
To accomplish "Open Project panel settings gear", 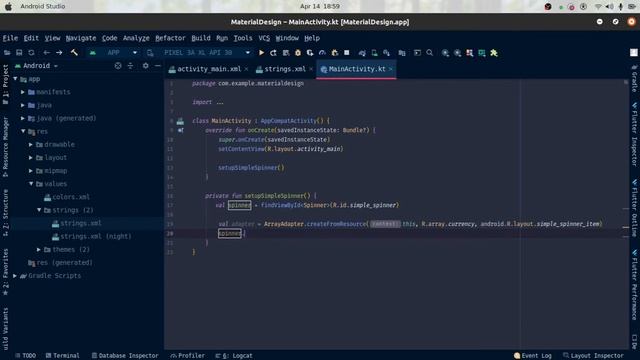I will point(145,66).
